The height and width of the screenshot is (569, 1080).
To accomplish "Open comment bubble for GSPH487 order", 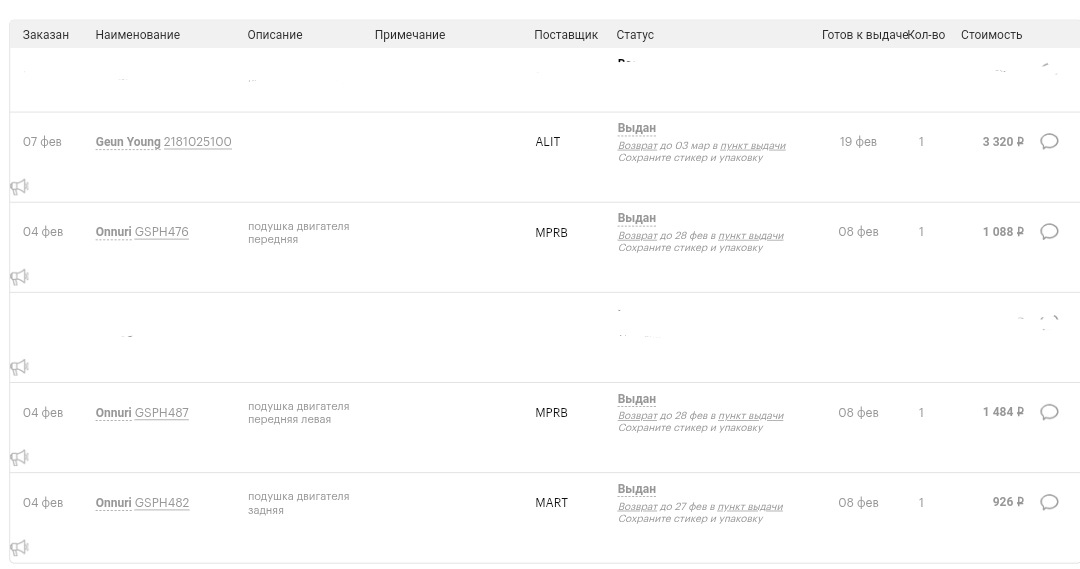I will coord(1049,413).
